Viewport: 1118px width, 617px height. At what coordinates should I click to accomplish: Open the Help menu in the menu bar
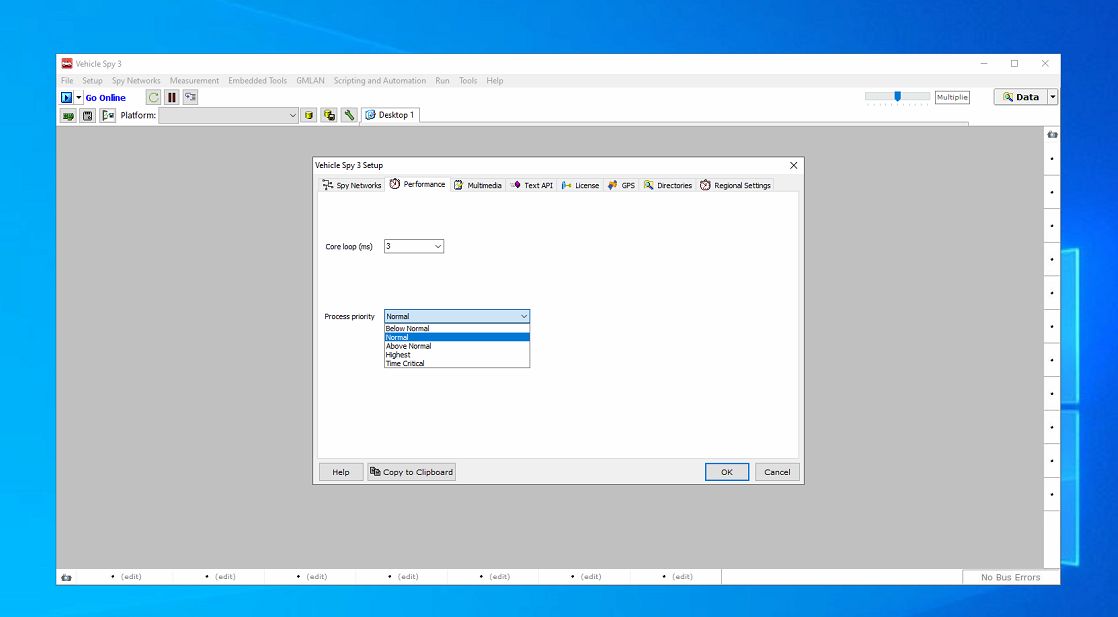click(x=495, y=81)
